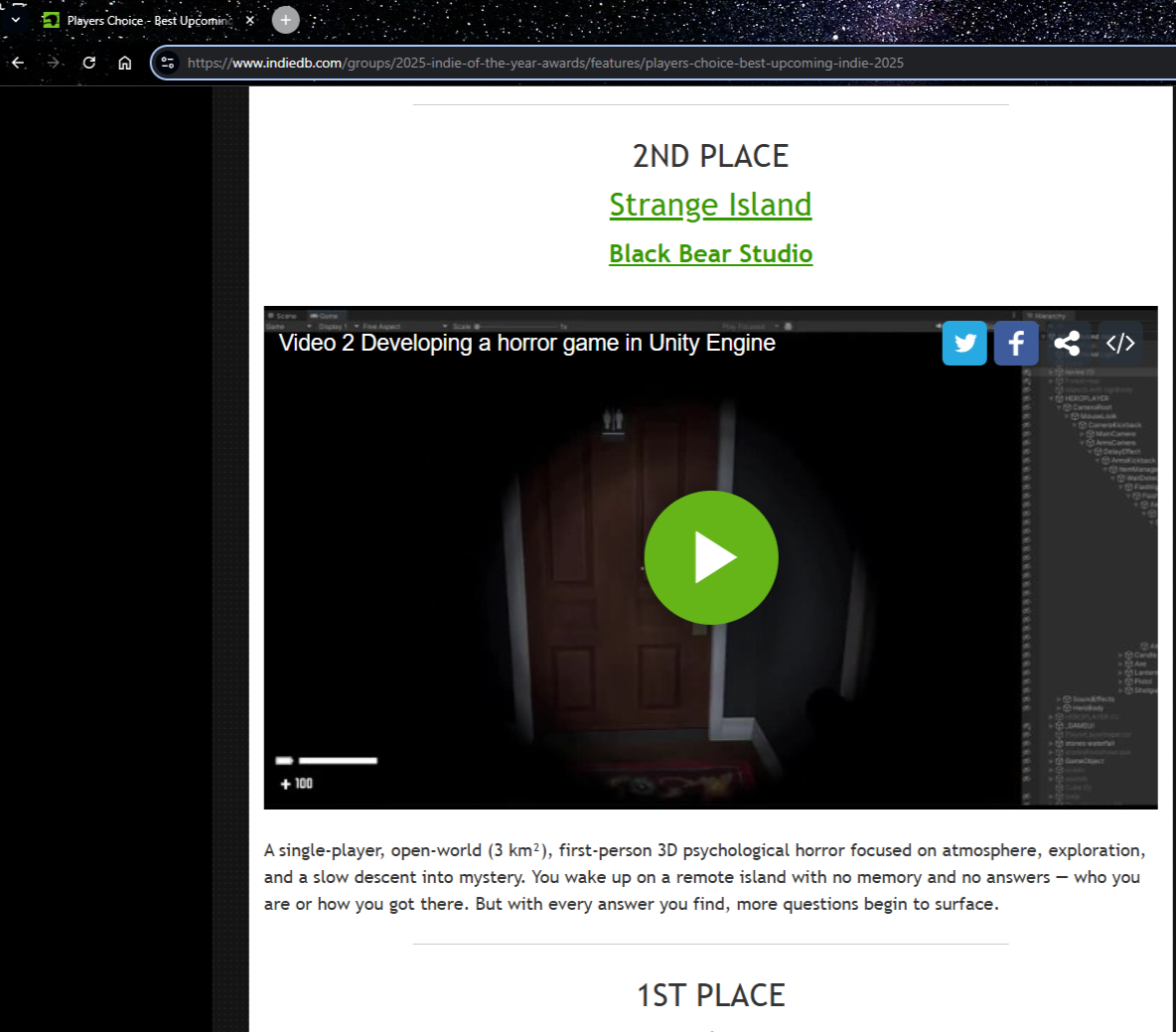The image size is (1176, 1032).
Task: Go back to the previous page
Action: (18, 63)
